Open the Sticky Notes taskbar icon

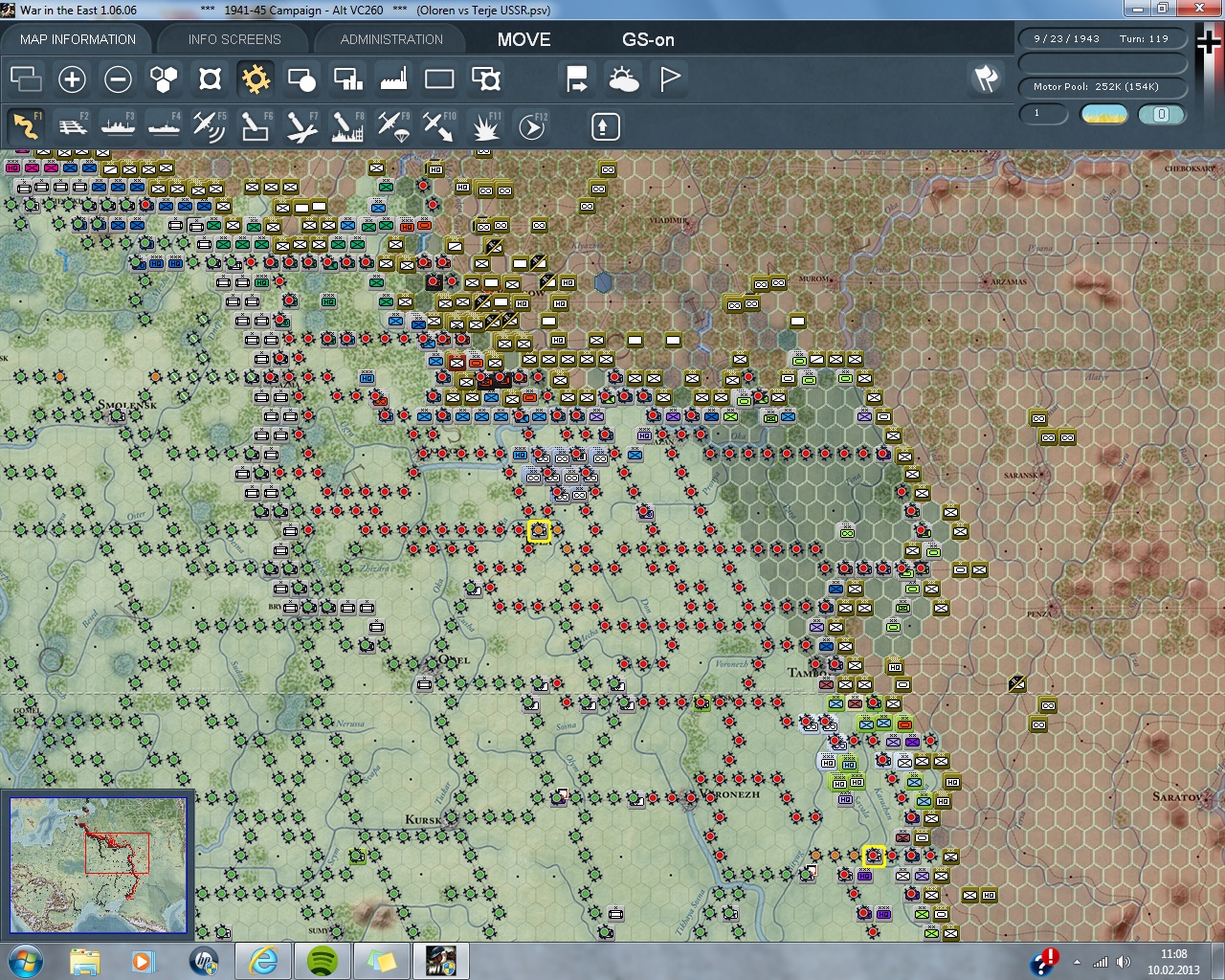381,960
